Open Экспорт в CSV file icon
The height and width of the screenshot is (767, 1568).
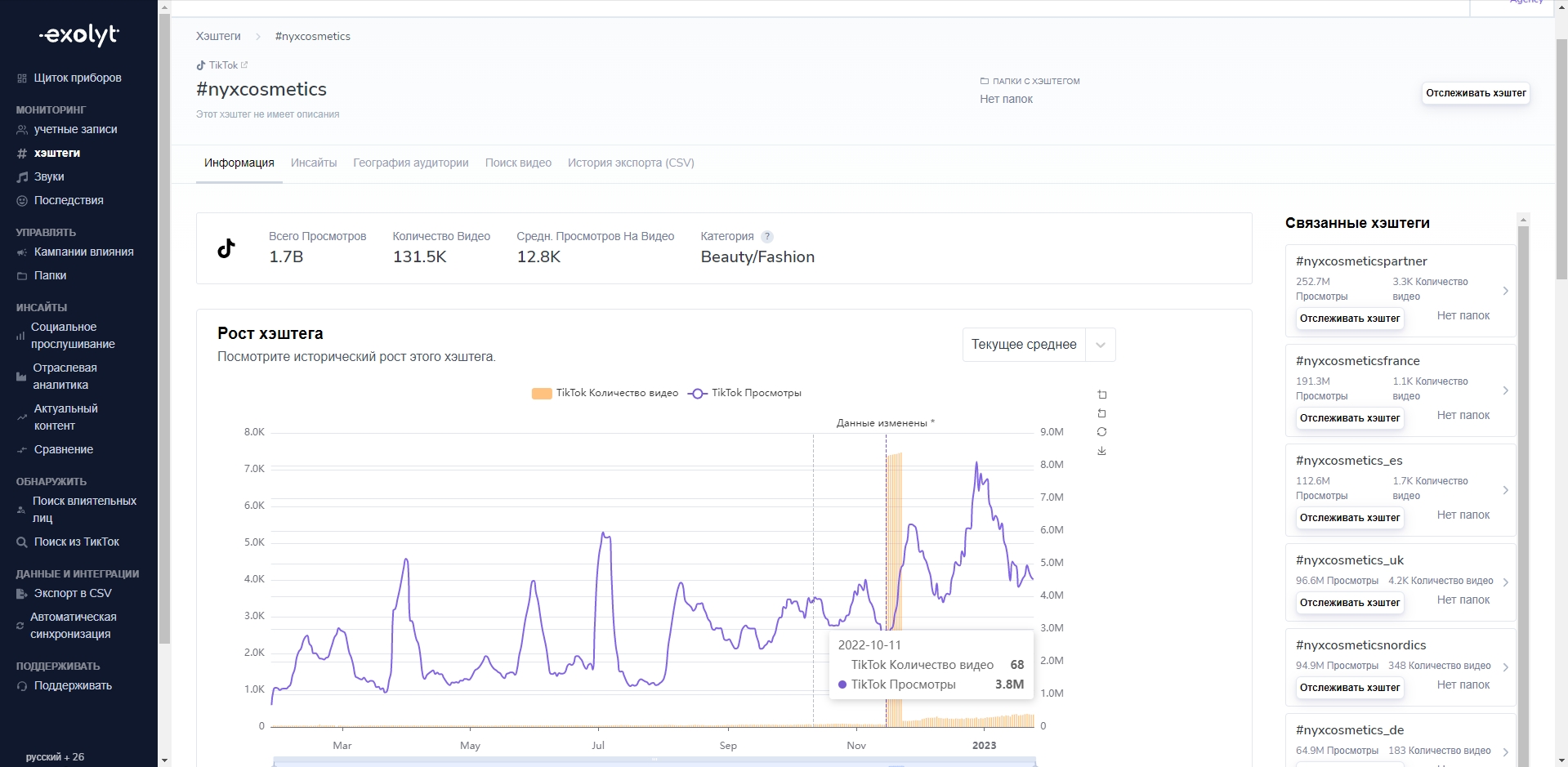(22, 594)
